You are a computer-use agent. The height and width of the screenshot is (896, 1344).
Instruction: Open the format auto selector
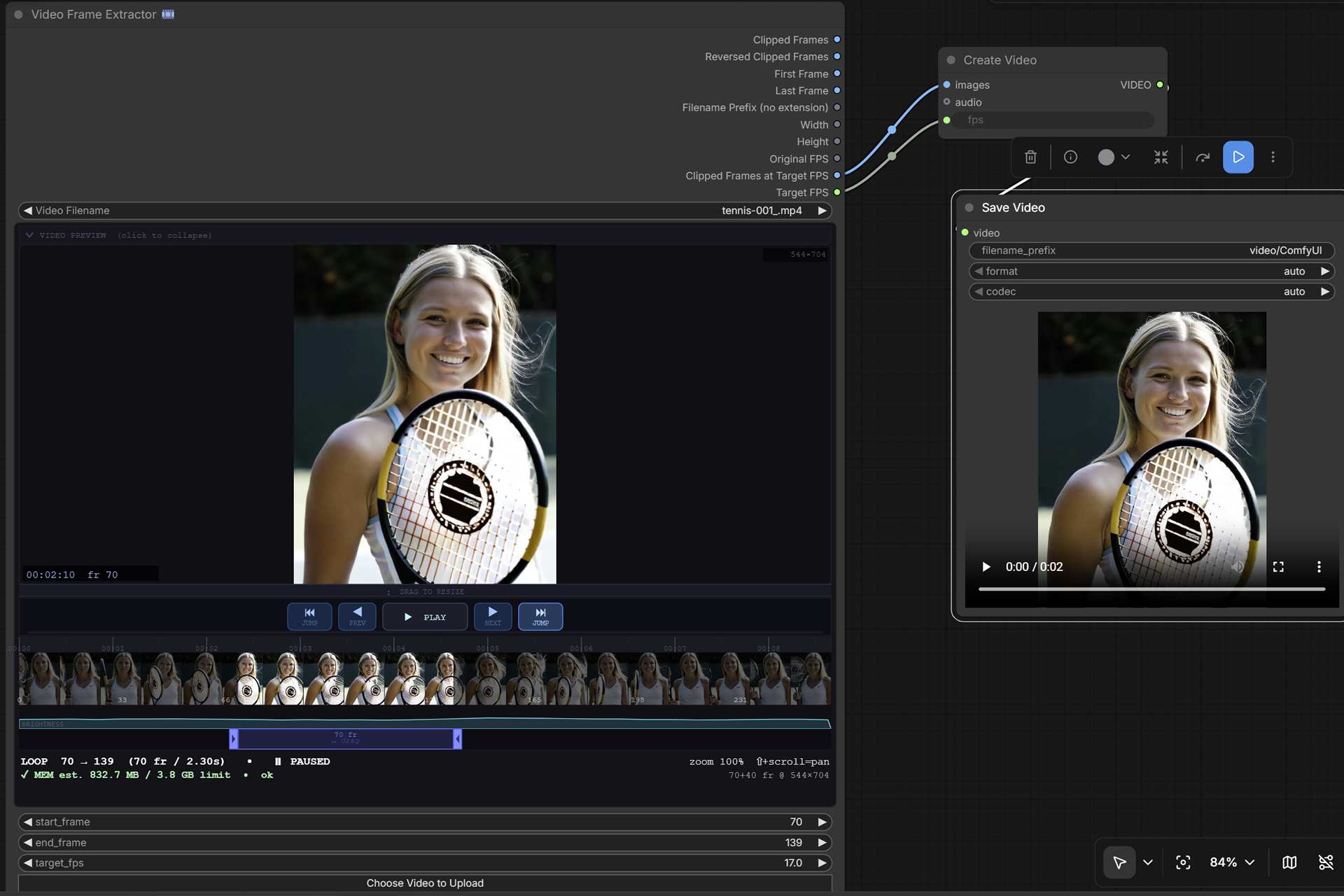[1151, 271]
